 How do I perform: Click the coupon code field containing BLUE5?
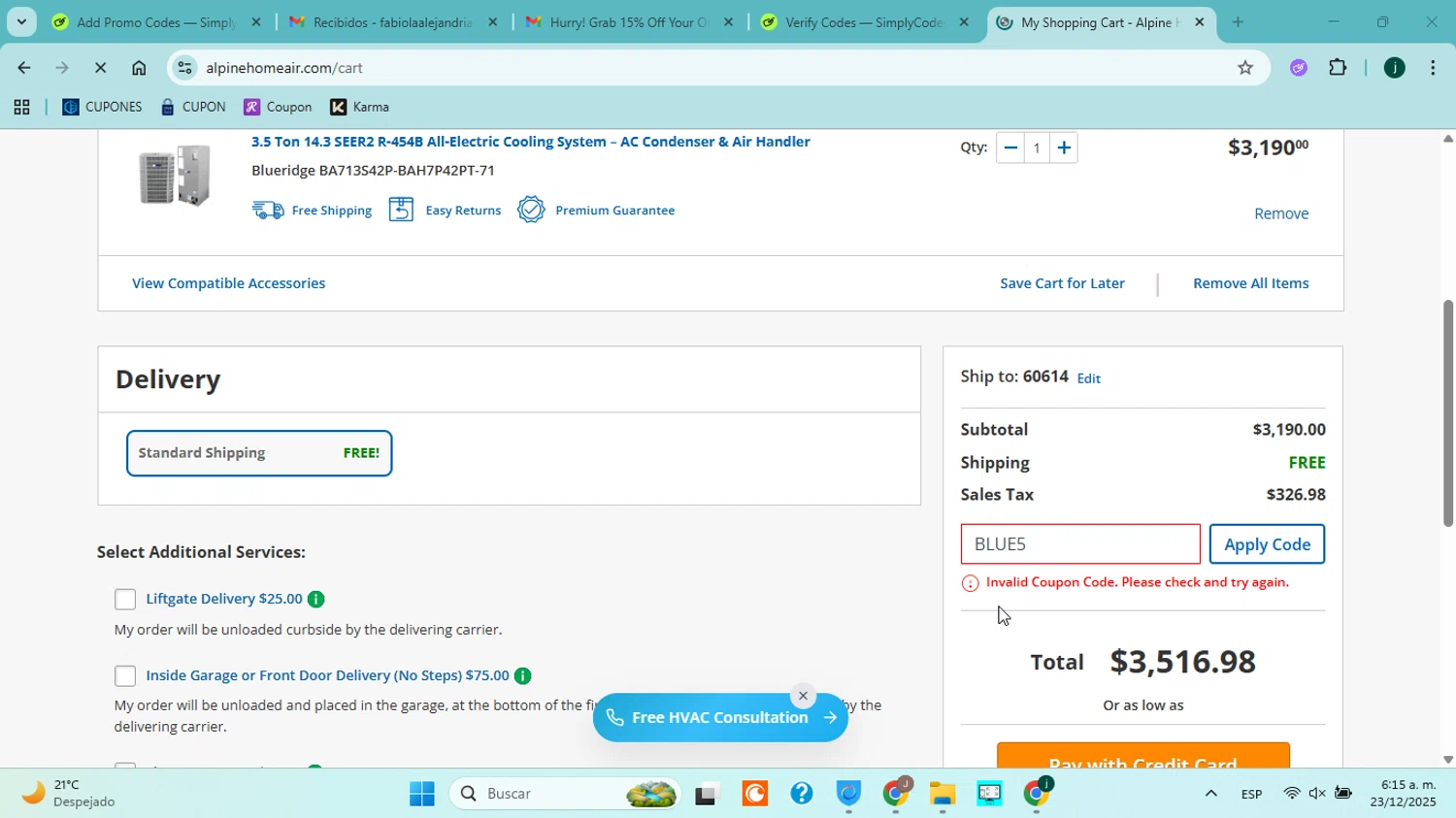[1080, 544]
